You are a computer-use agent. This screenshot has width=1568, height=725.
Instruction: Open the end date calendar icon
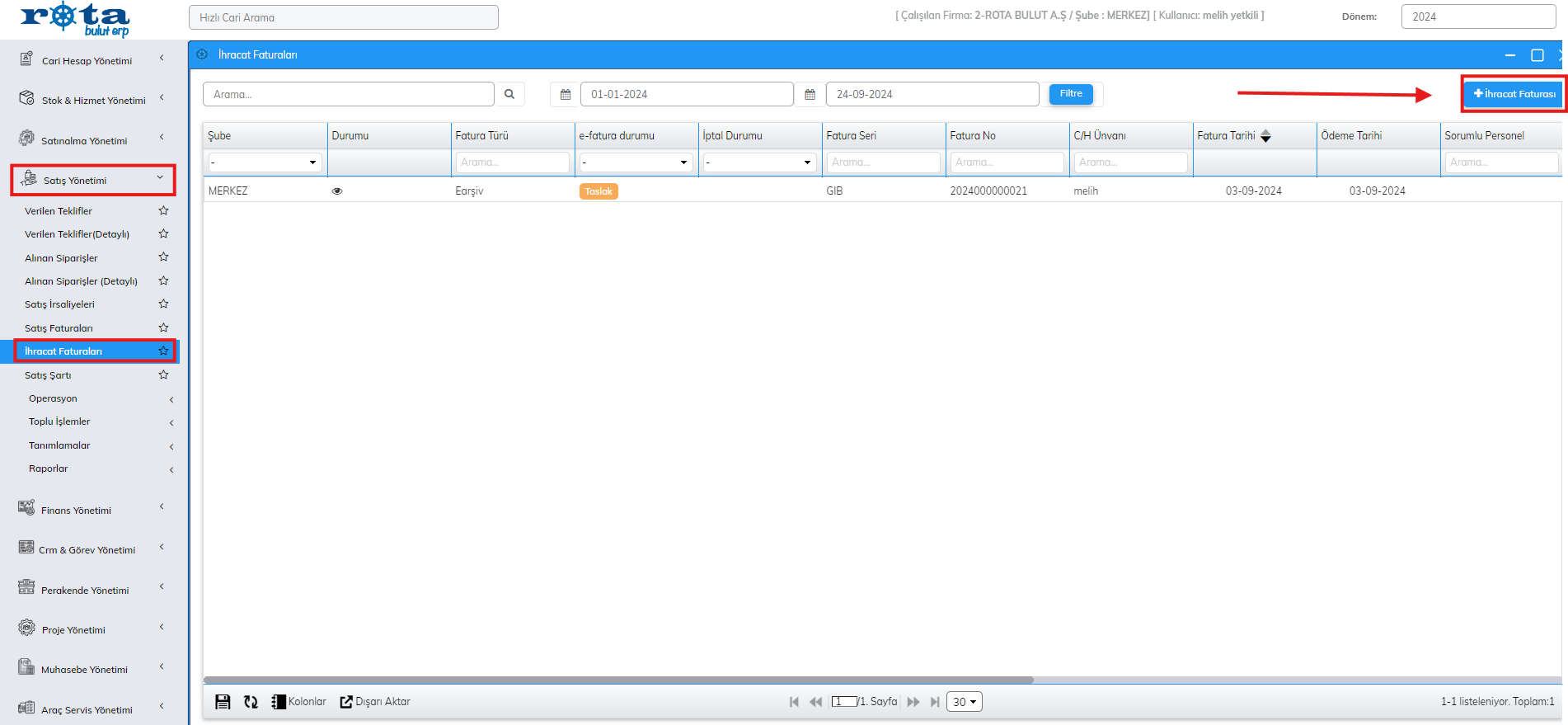tap(810, 95)
